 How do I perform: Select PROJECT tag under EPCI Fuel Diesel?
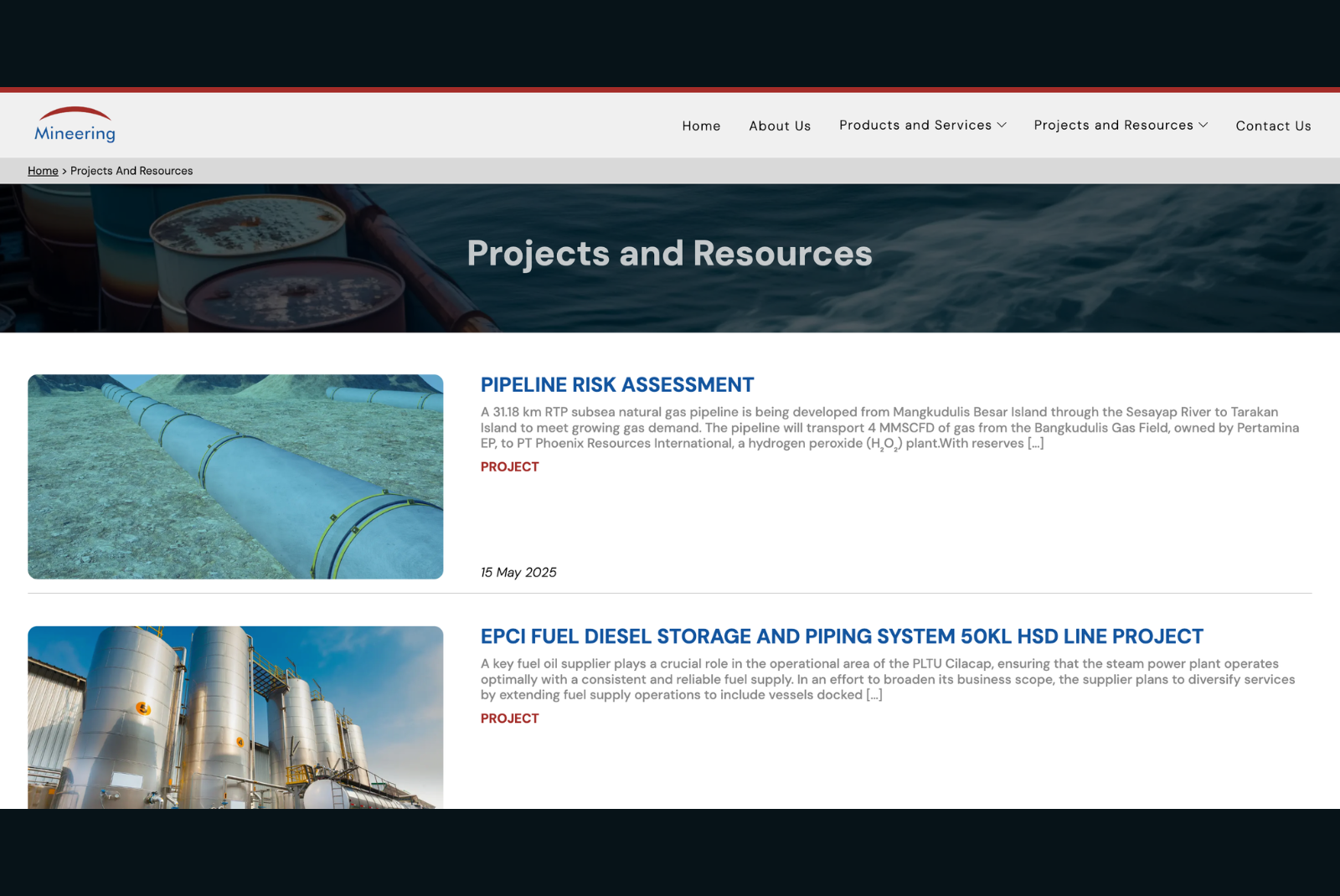[509, 718]
